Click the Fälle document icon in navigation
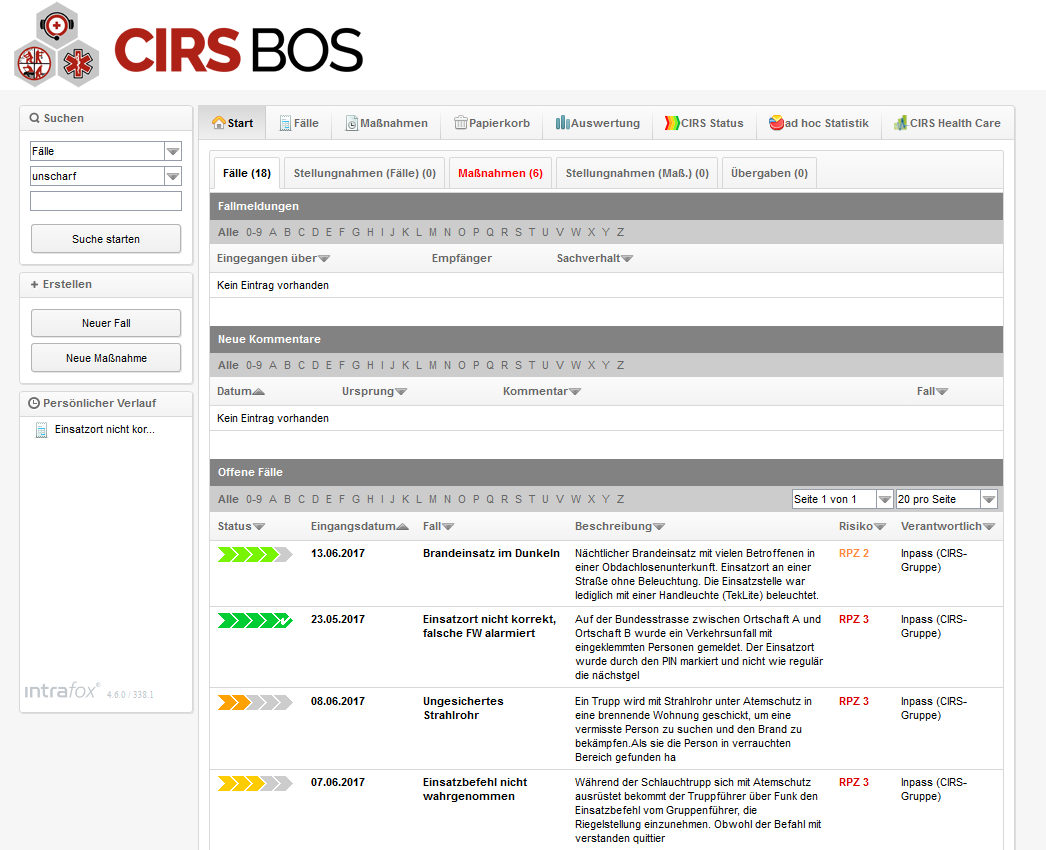The width and height of the screenshot is (1046, 850). (285, 123)
